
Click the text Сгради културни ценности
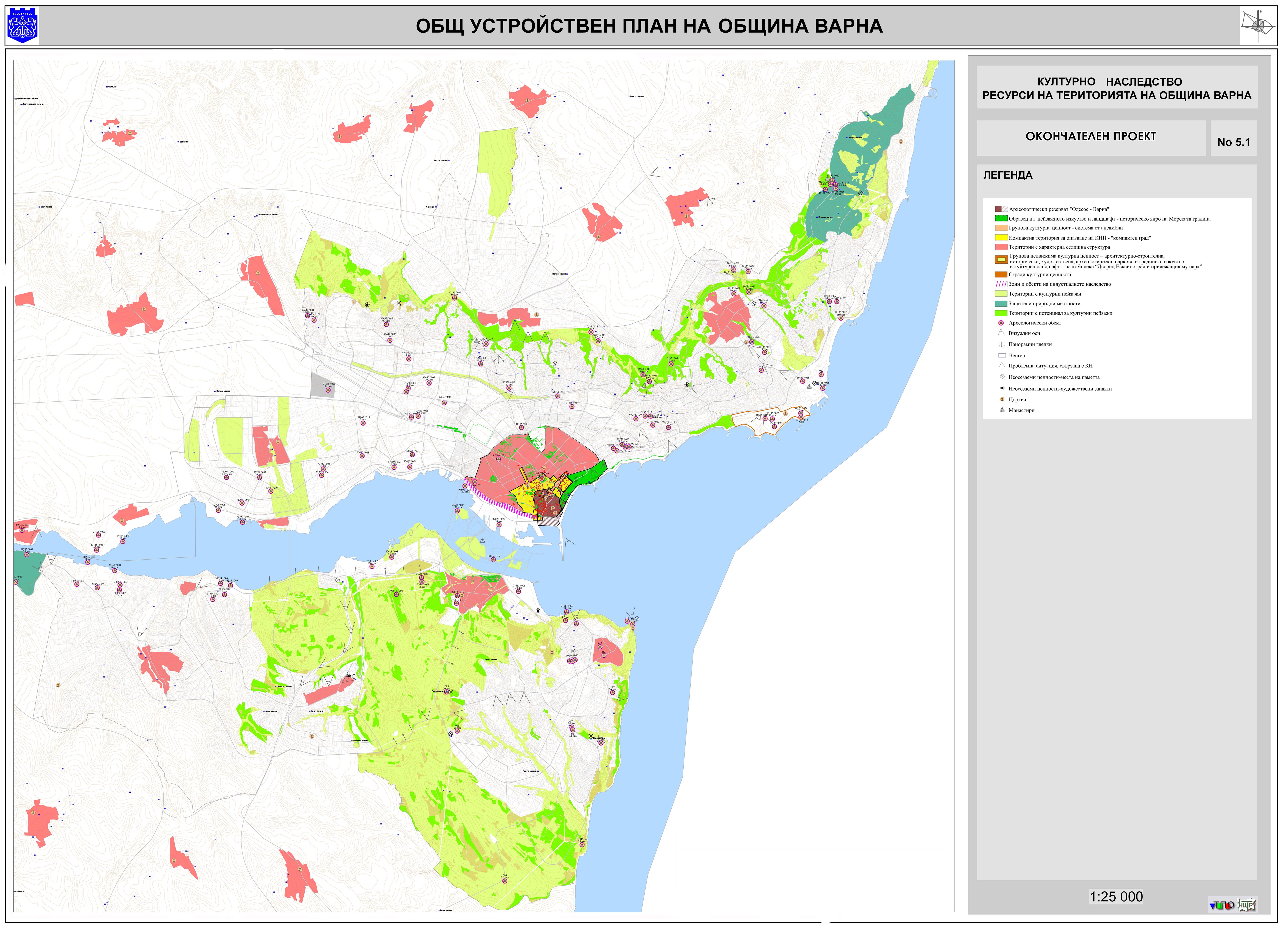pos(1040,275)
